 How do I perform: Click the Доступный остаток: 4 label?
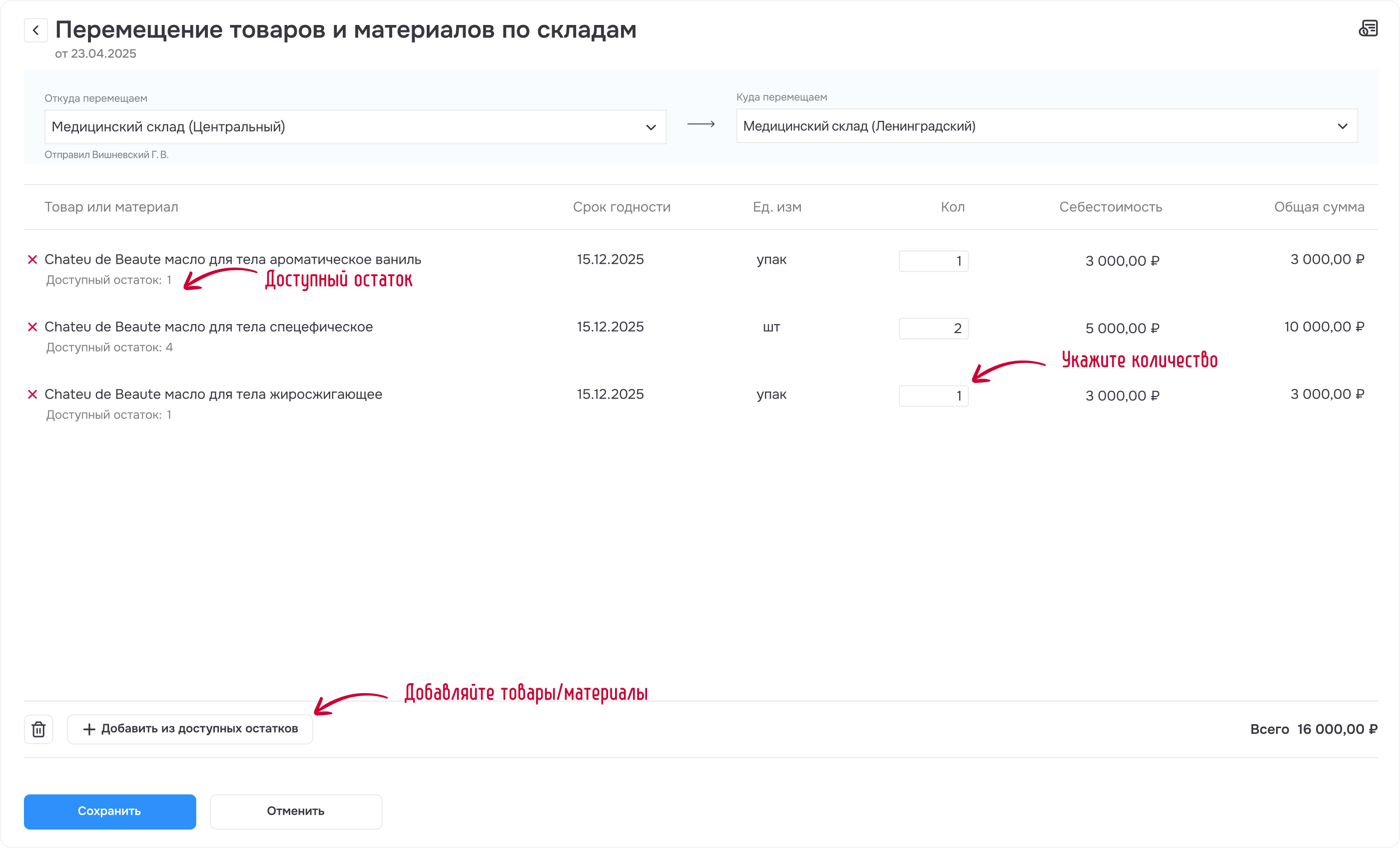tap(109, 348)
